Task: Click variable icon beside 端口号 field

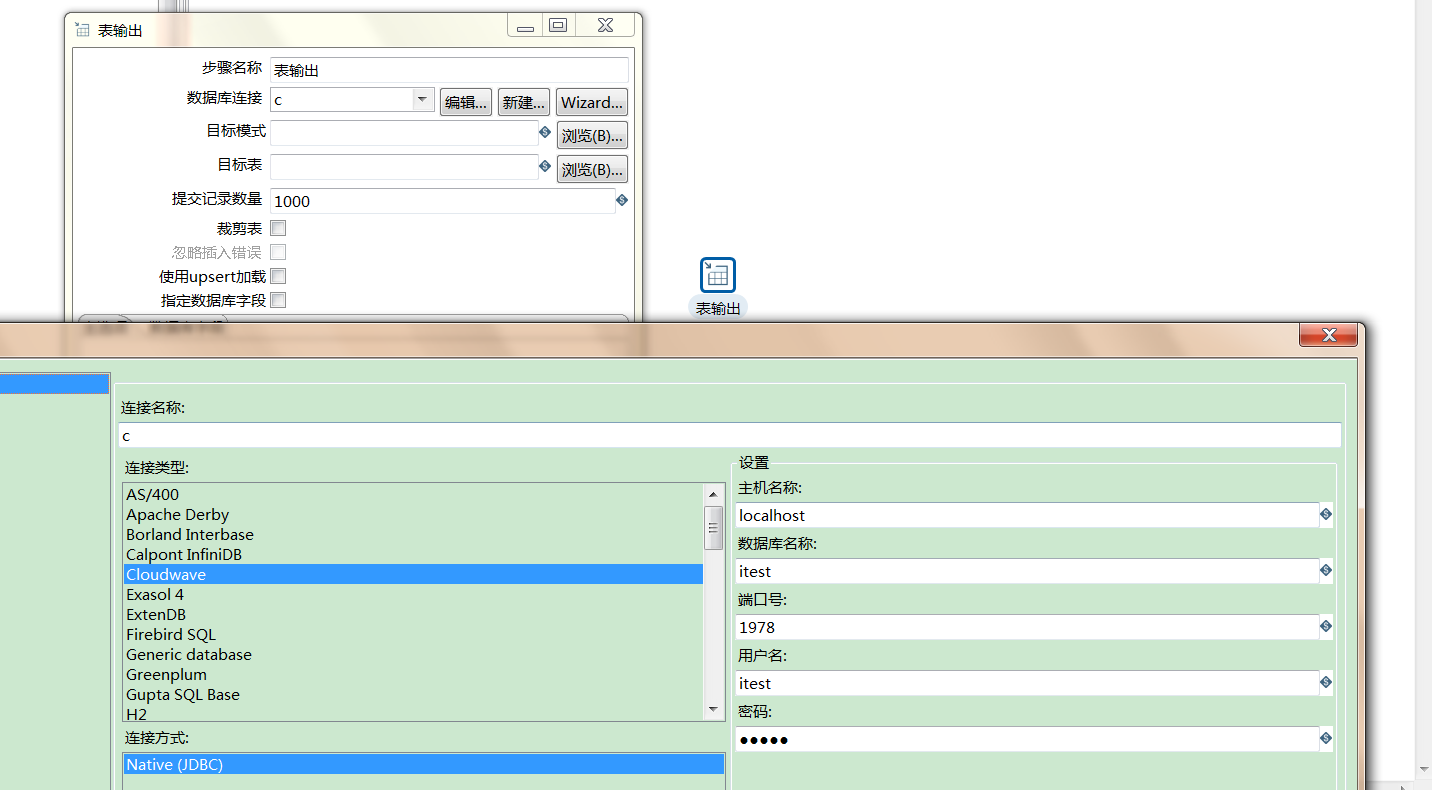Action: point(1326,626)
